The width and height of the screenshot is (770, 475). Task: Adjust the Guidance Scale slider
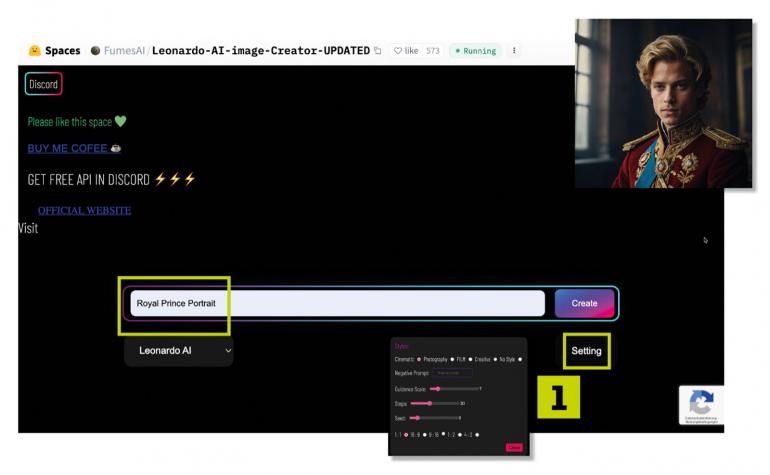pyautogui.click(x=454, y=389)
